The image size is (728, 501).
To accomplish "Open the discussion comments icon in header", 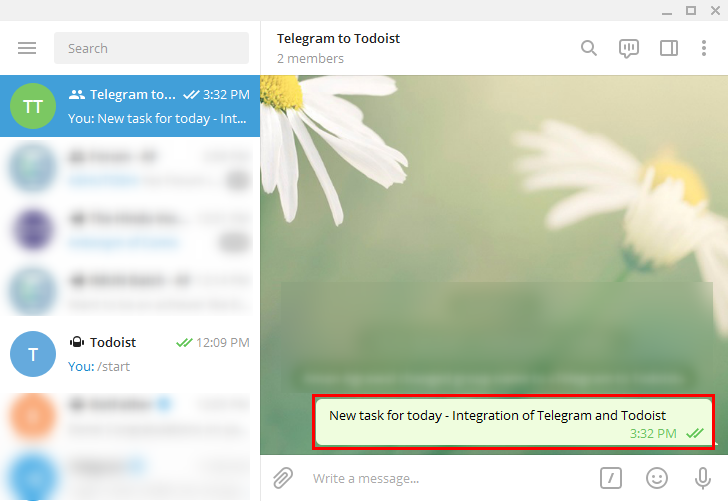I will click(x=629, y=48).
